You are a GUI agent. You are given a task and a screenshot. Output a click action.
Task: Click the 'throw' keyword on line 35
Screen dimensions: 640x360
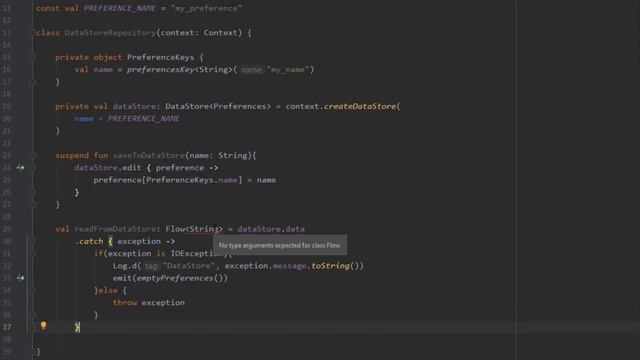point(125,302)
